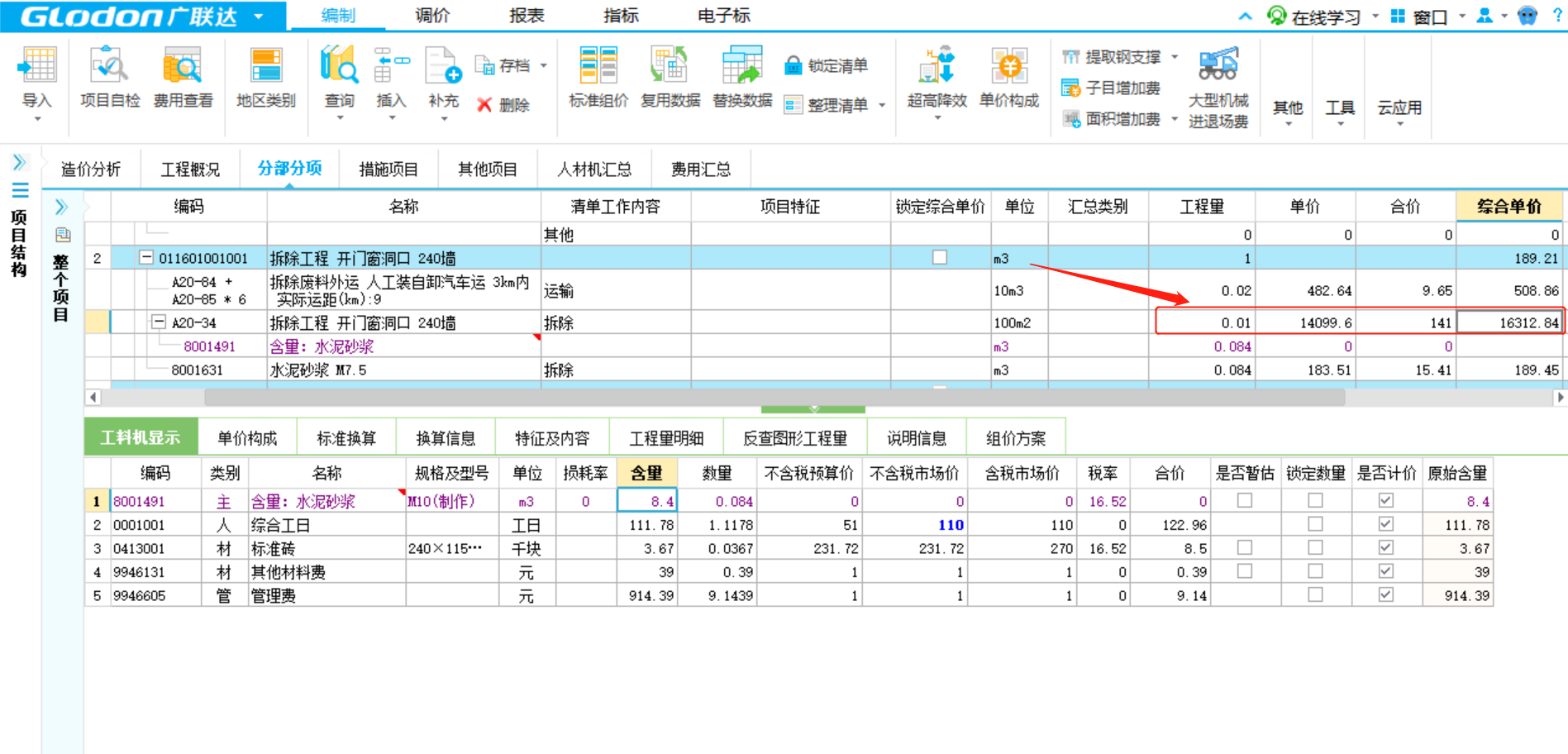Check 是否暂估 for 标准砖 row

click(x=1245, y=547)
